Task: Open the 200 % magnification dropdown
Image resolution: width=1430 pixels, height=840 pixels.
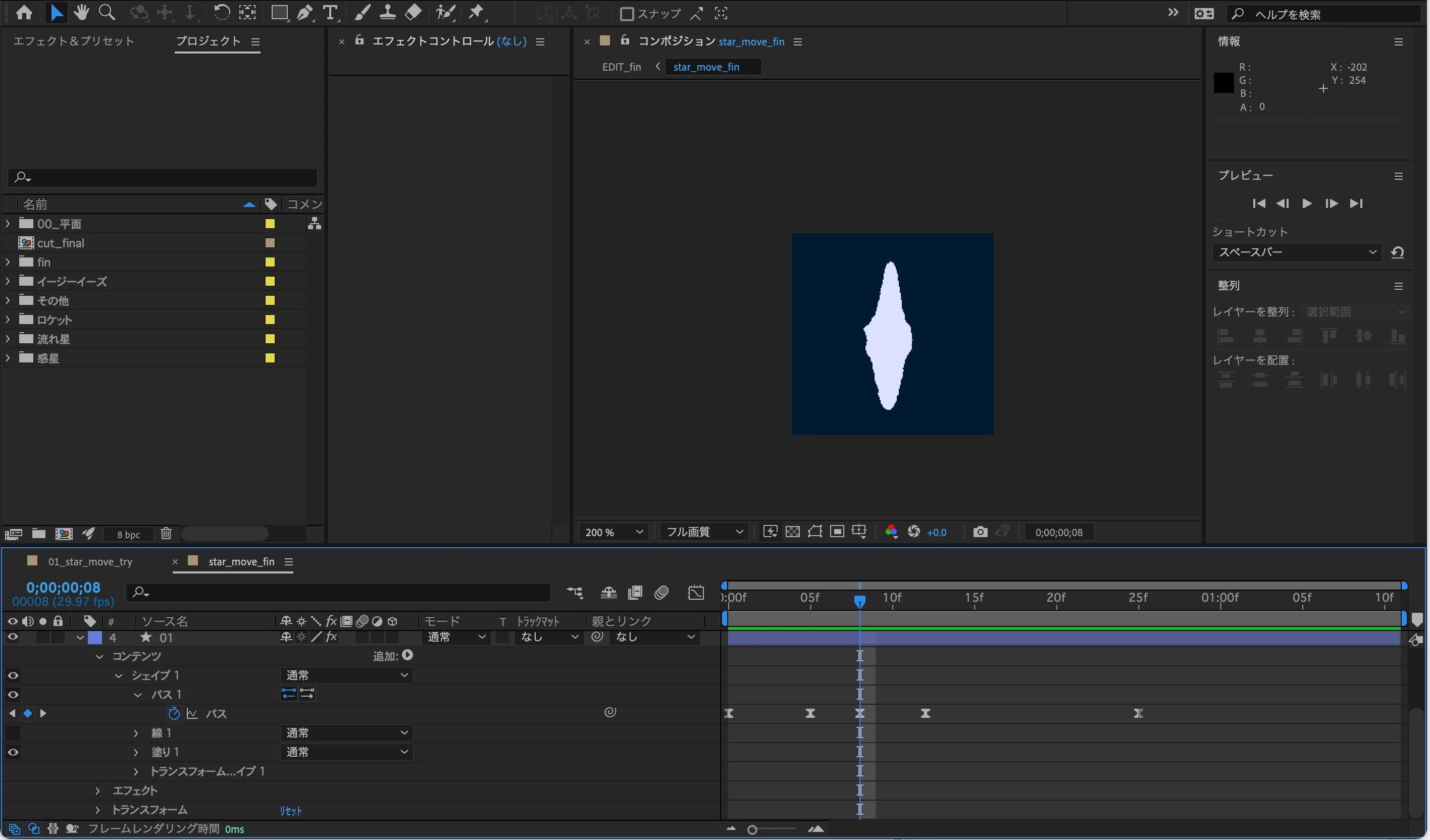Action: (614, 532)
